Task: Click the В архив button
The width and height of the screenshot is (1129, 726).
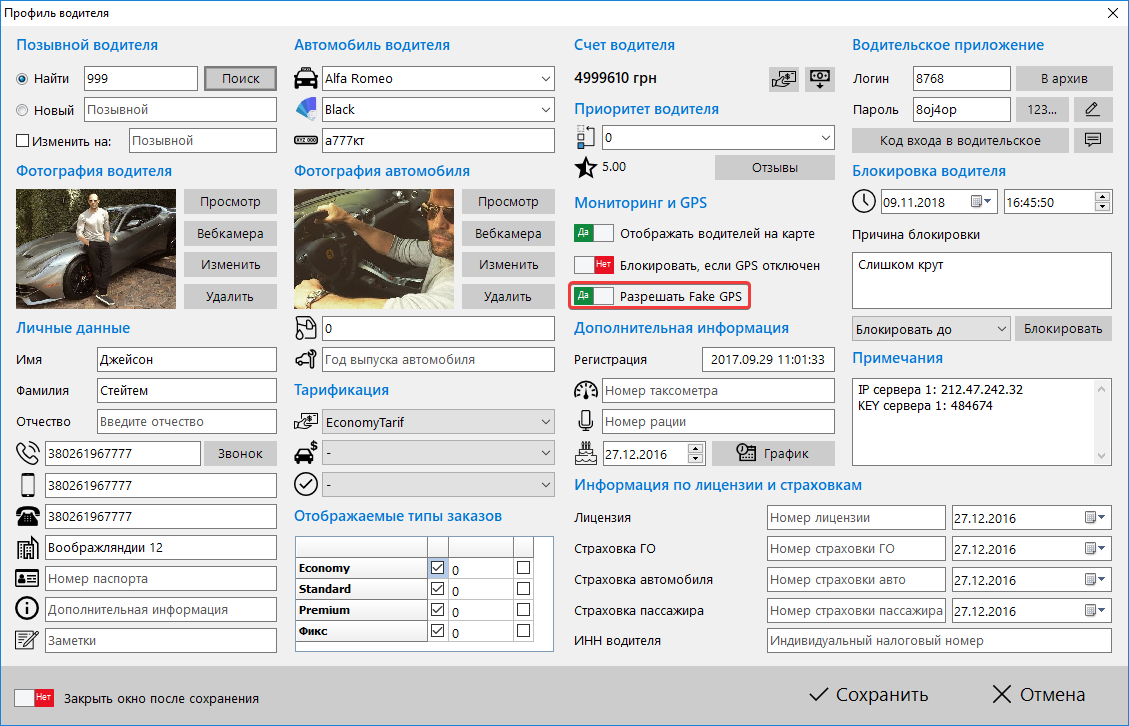Action: [x=1063, y=79]
